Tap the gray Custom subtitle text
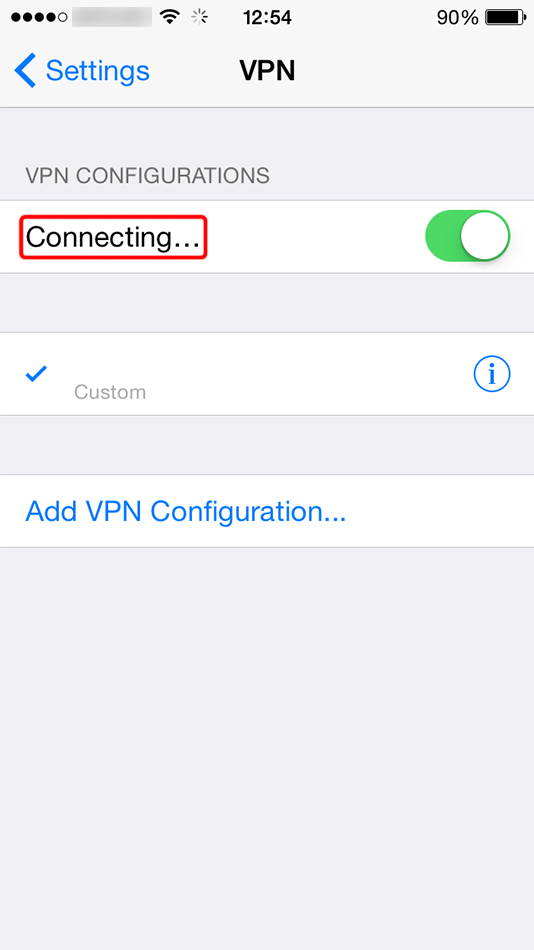 pos(110,392)
